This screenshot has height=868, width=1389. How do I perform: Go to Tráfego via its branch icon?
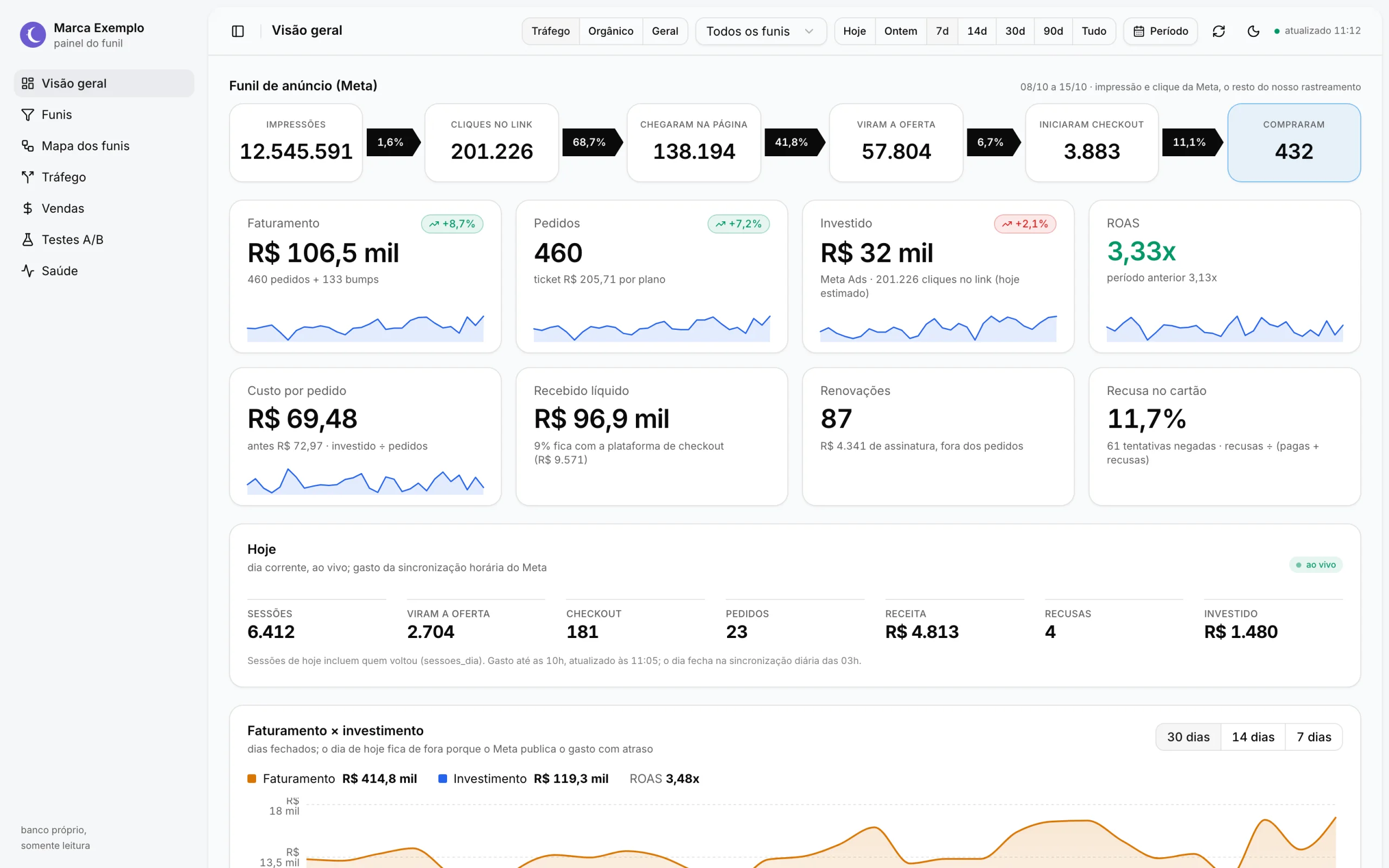click(x=28, y=177)
